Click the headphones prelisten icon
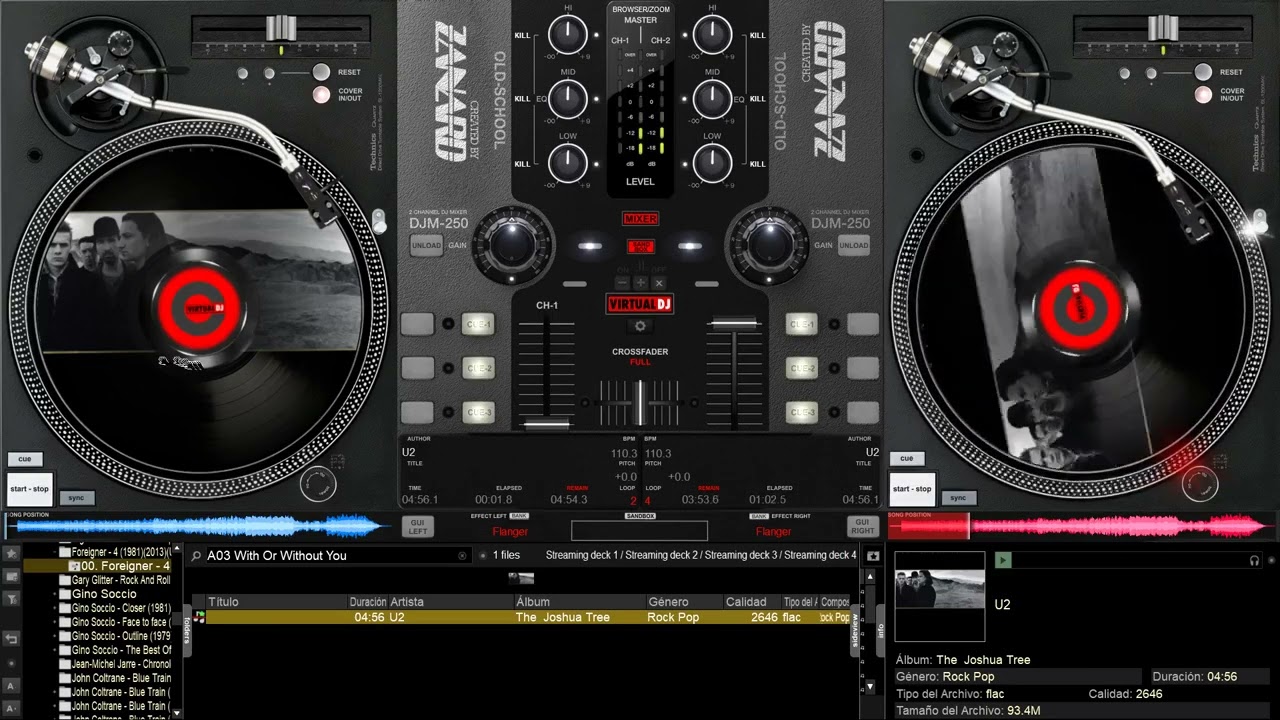The image size is (1280, 720). tap(1255, 561)
